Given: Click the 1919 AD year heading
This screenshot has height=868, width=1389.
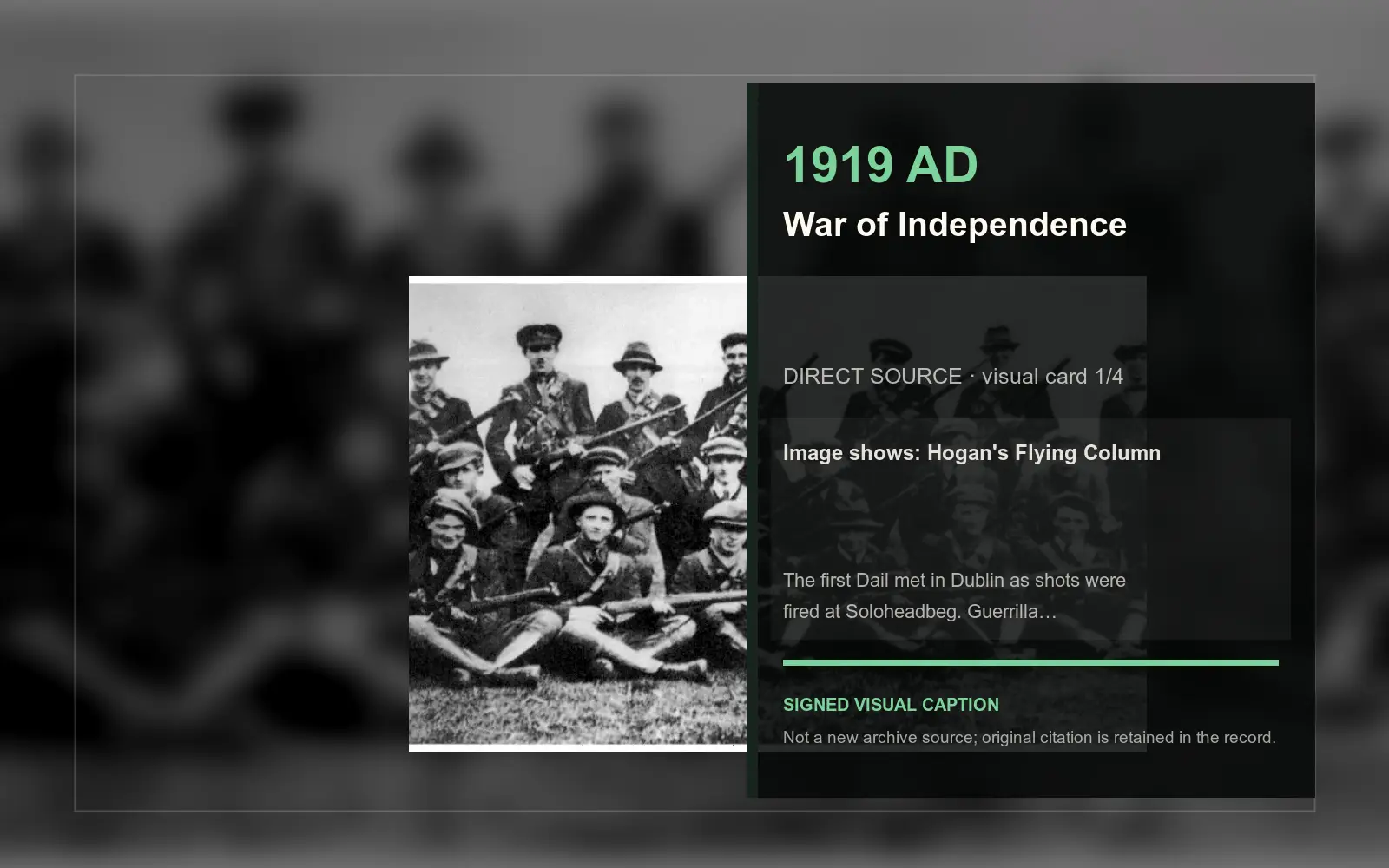Looking at the screenshot, I should (880, 165).
